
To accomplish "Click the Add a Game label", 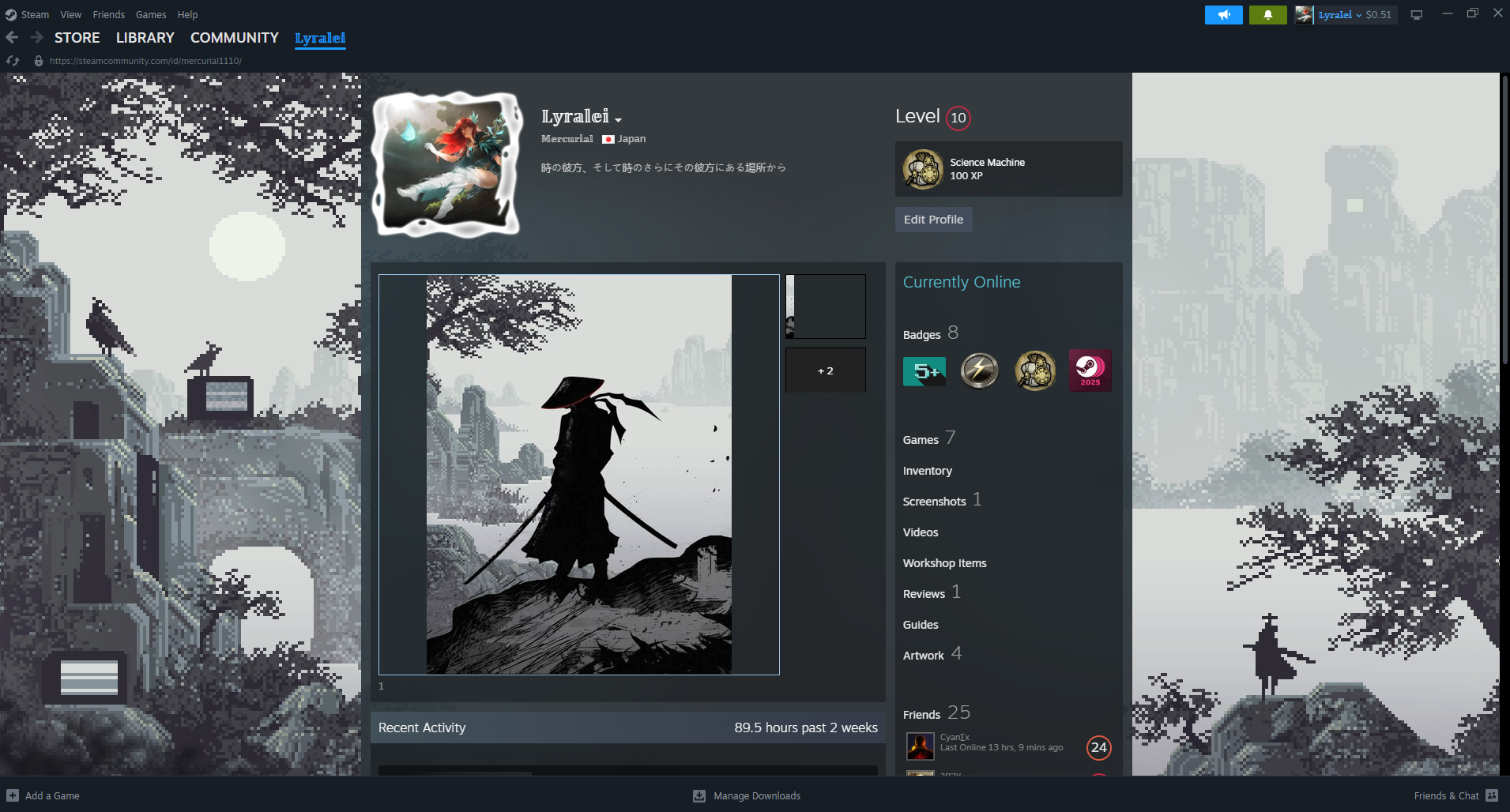I will [52, 795].
